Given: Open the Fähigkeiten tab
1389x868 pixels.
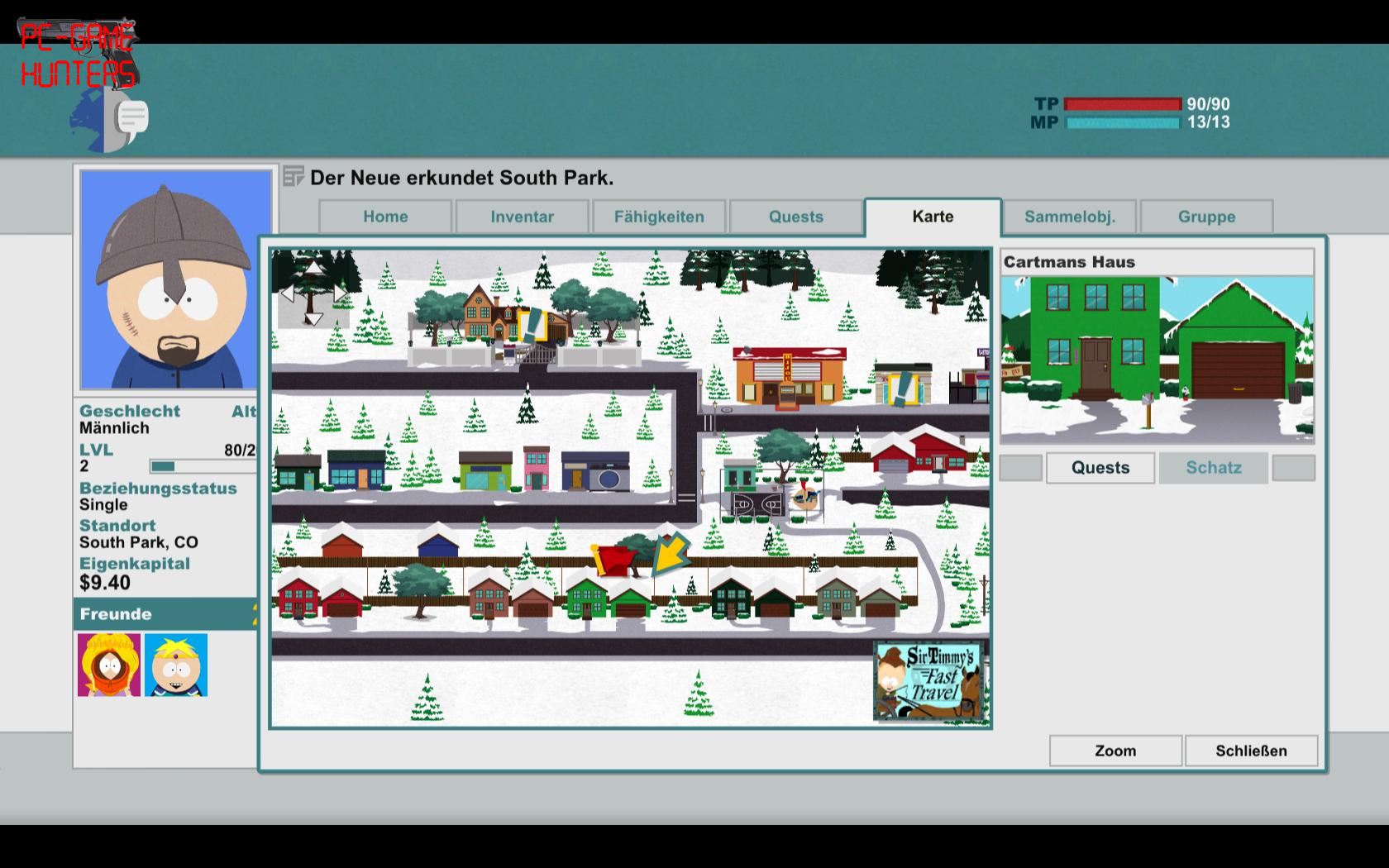Looking at the screenshot, I should [659, 217].
